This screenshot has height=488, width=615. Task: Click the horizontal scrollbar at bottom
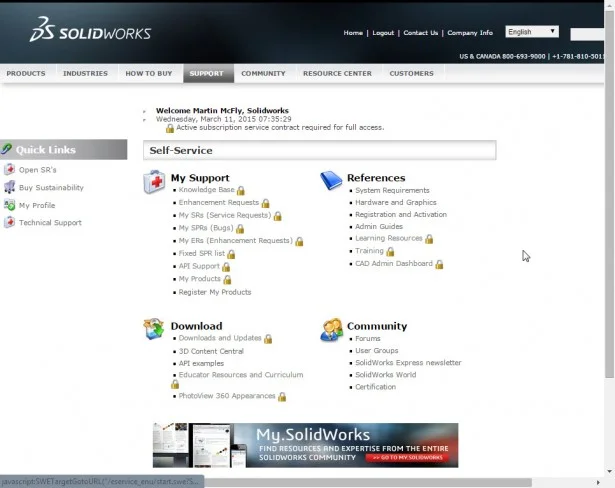(x=368, y=482)
